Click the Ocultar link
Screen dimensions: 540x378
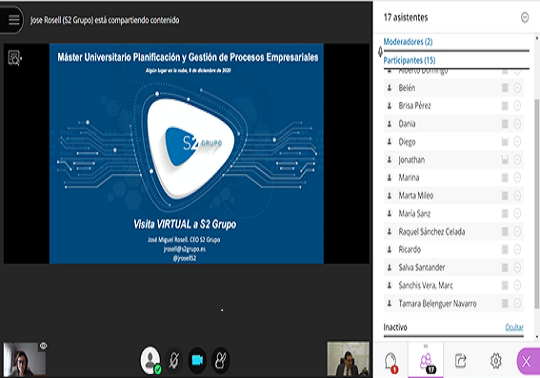click(514, 327)
